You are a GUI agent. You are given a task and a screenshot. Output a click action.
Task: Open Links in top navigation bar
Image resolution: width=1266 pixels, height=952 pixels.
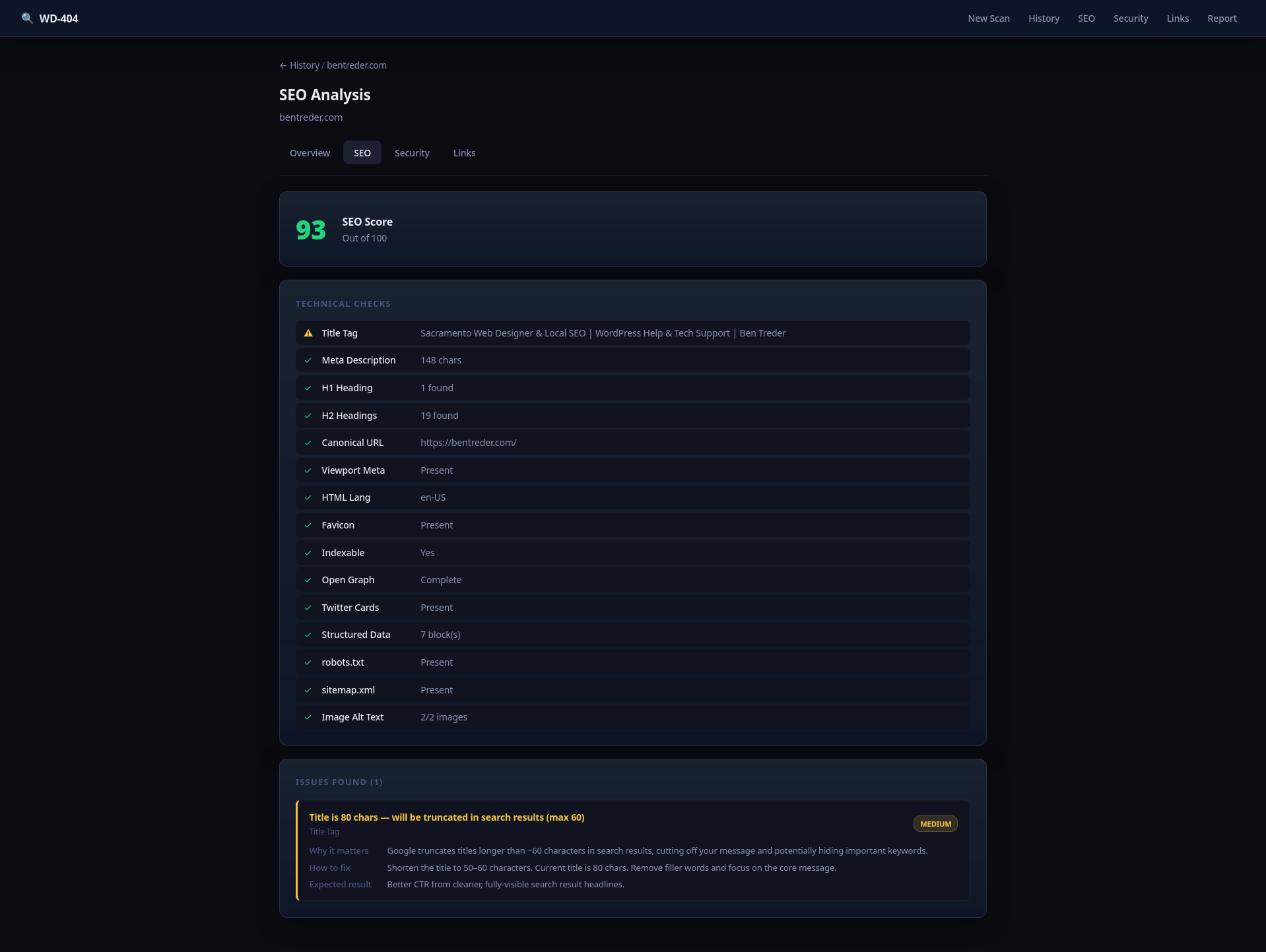(1178, 18)
